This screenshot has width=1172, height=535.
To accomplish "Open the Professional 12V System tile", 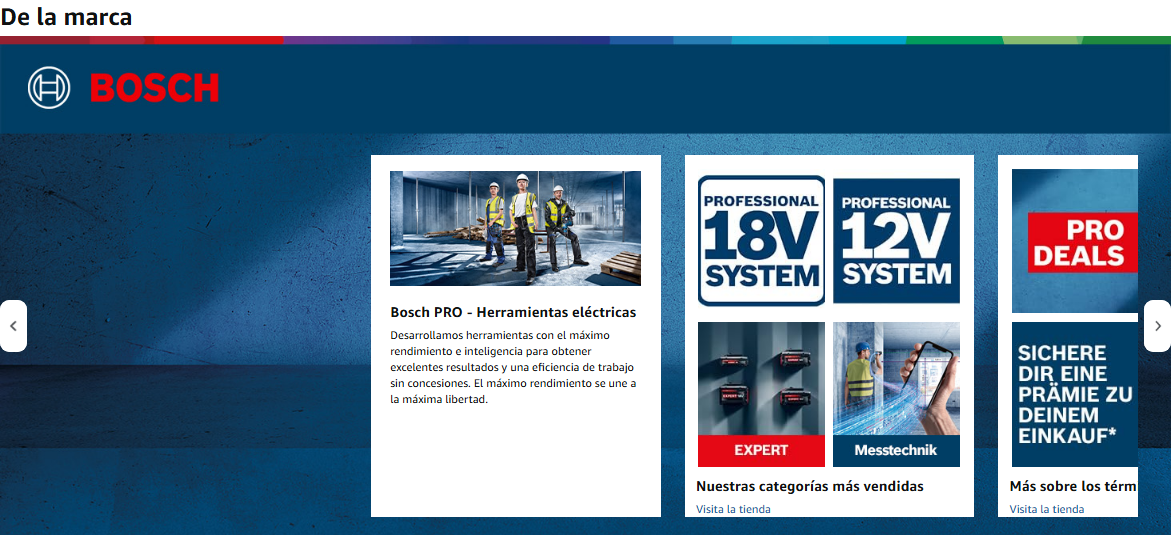I will click(x=896, y=241).
